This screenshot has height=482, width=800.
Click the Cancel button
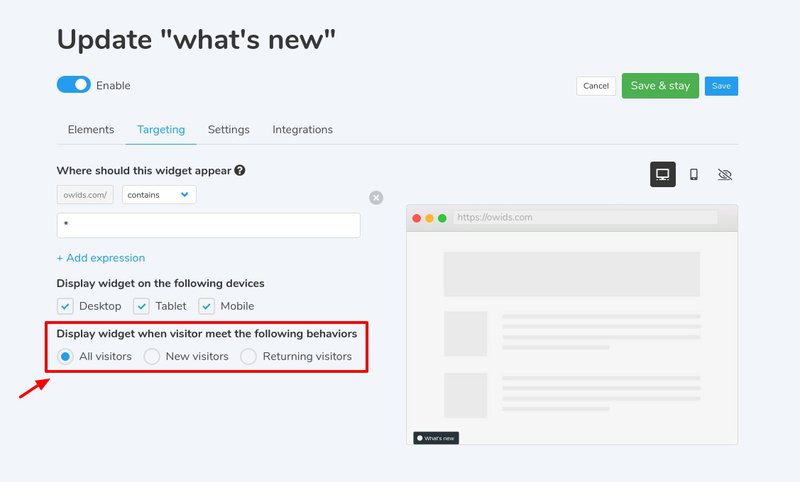pyautogui.click(x=596, y=86)
